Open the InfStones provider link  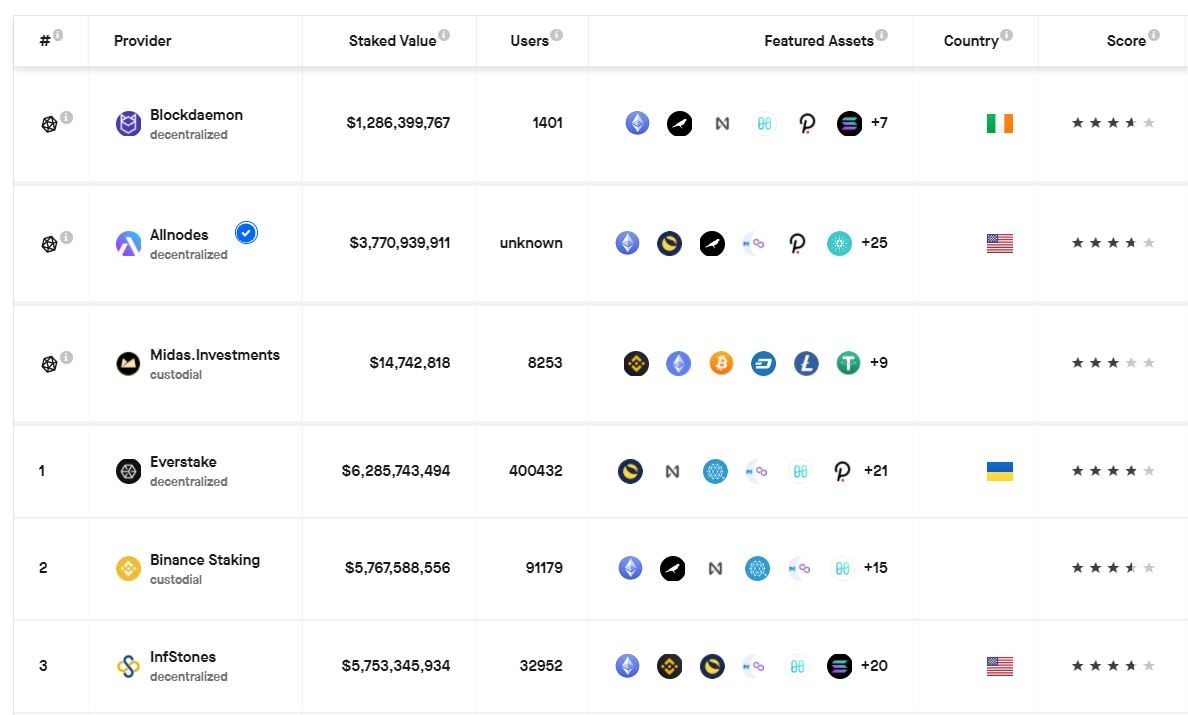point(183,657)
